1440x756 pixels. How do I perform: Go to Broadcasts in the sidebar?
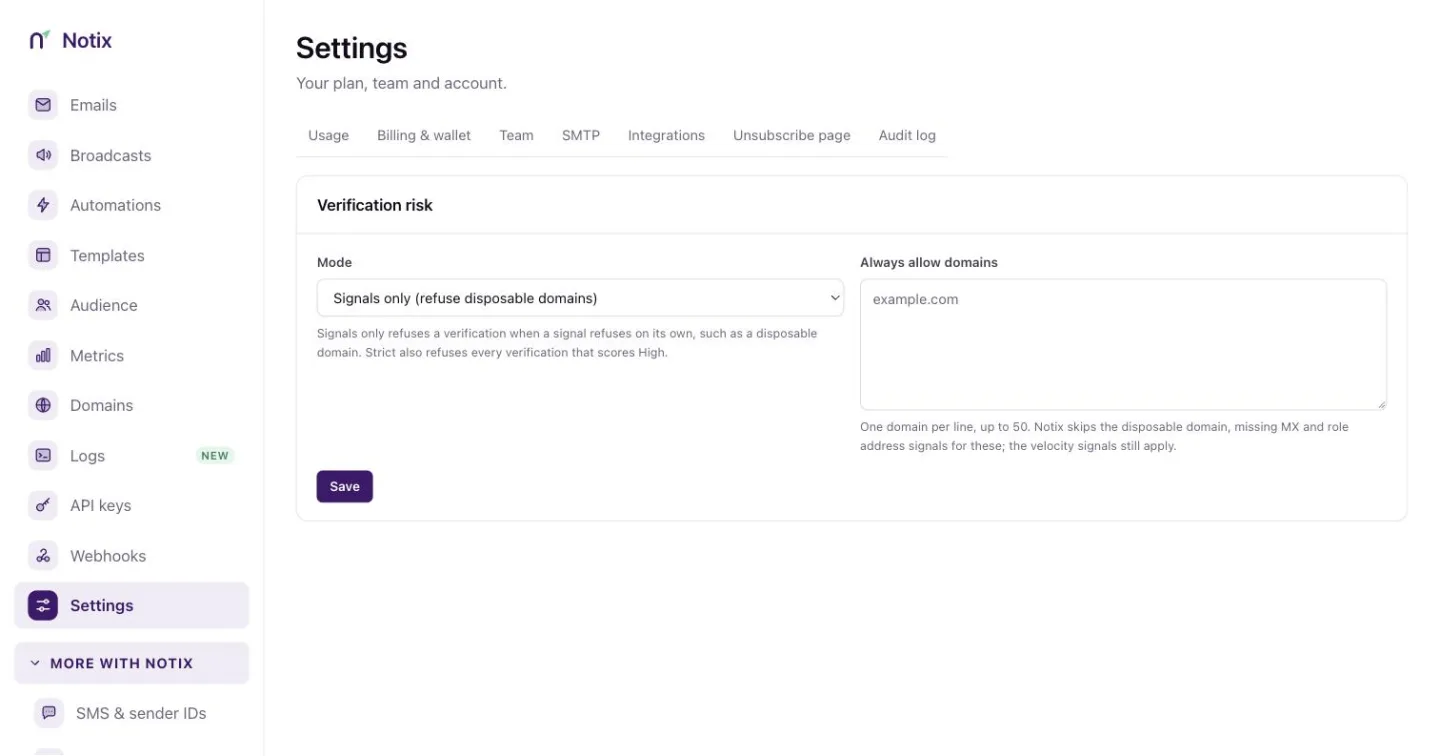coord(132,155)
